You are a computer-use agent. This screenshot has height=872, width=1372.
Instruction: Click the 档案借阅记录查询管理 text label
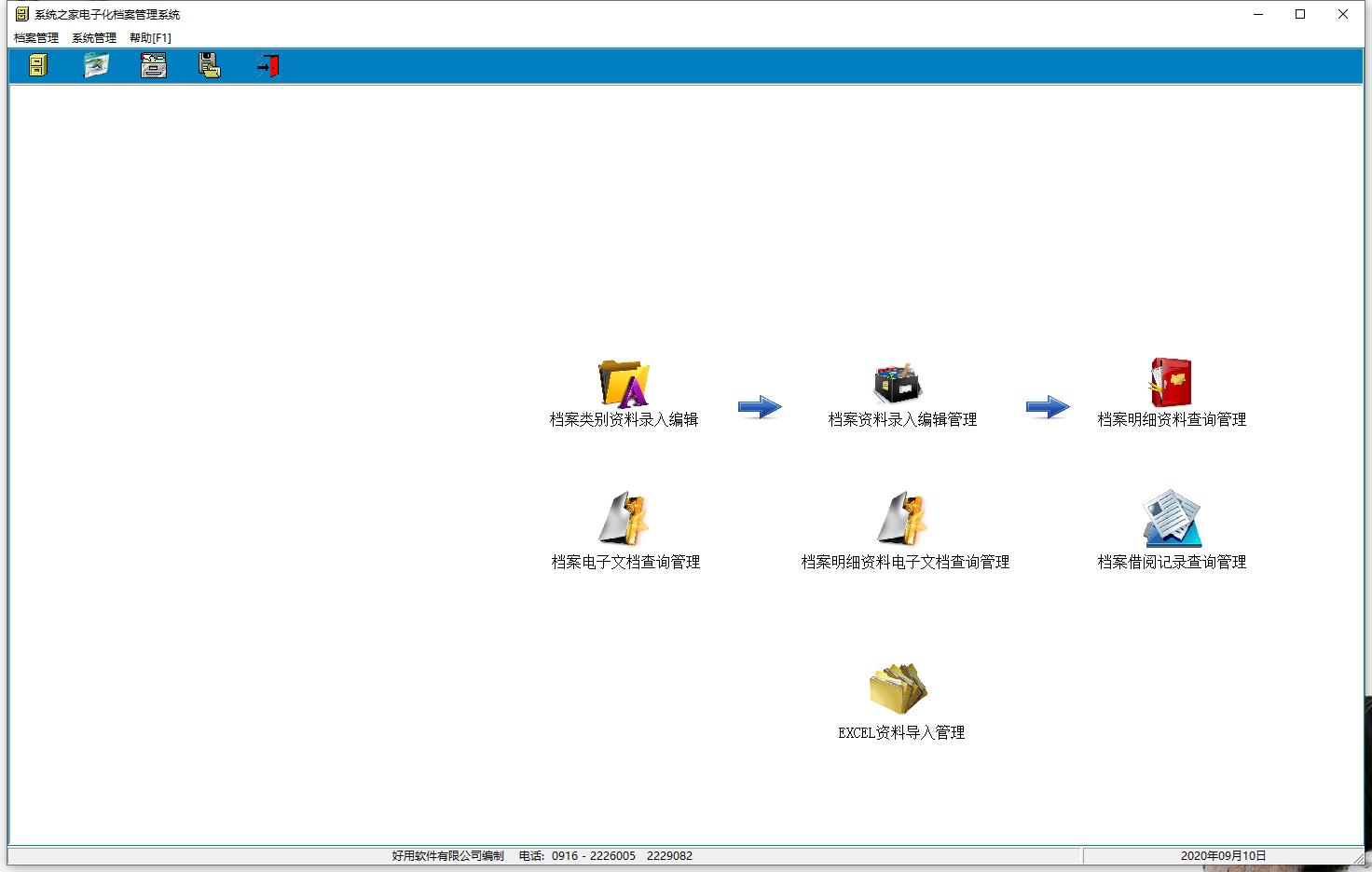[x=1172, y=562]
